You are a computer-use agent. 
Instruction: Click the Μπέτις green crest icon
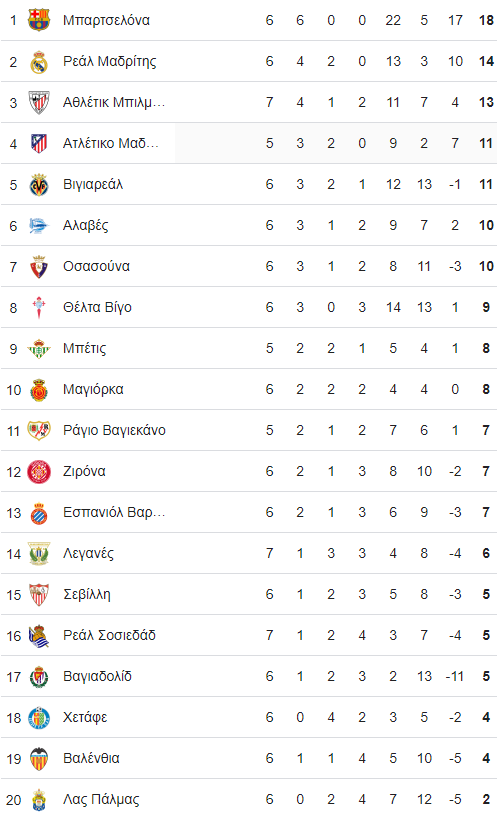point(38,349)
